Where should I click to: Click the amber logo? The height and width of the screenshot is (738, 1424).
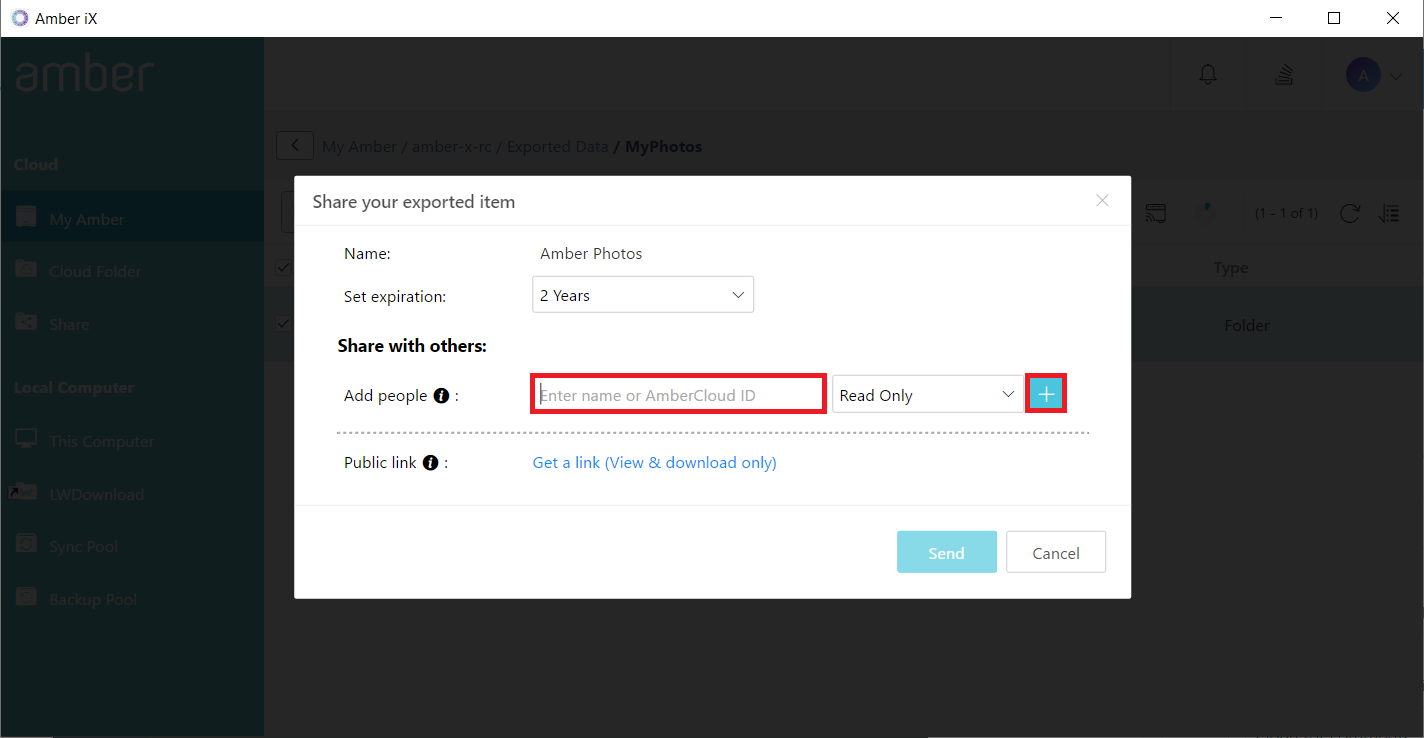point(85,75)
